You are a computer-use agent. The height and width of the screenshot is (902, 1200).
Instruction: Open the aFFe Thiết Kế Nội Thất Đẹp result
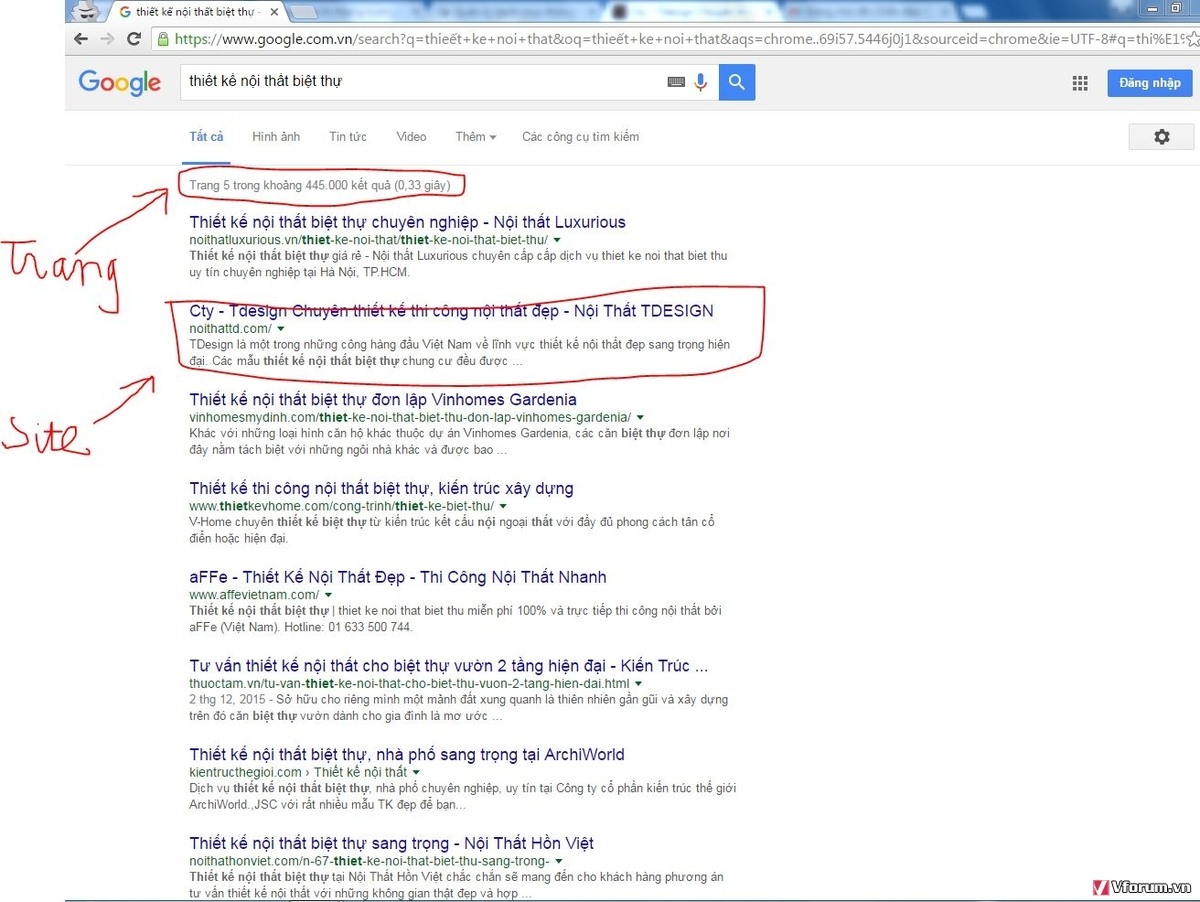coord(398,577)
